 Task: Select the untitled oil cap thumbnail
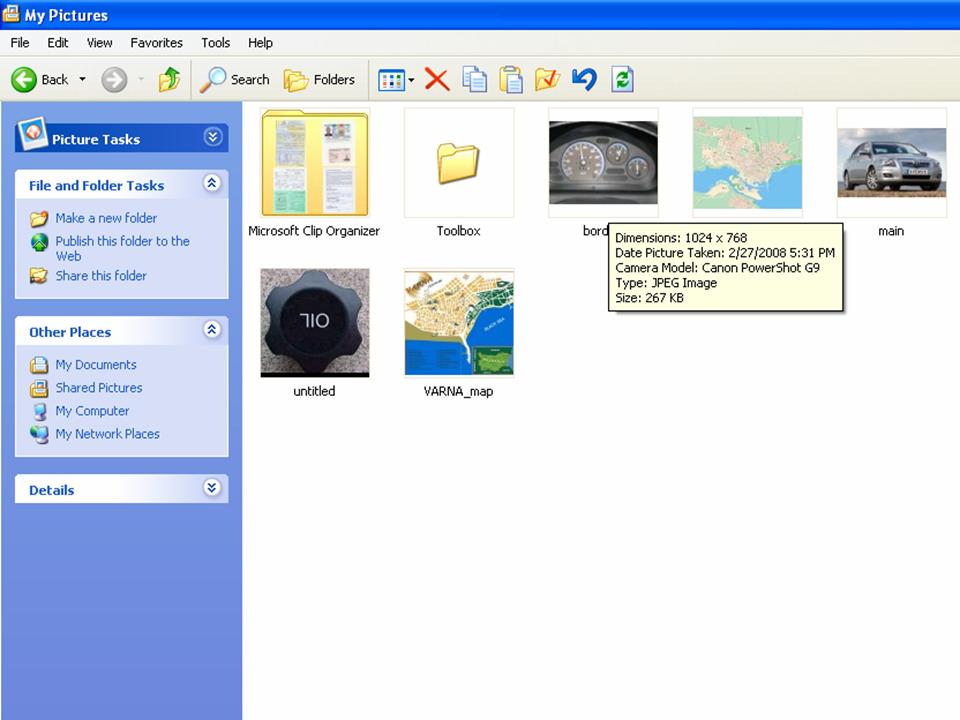(x=315, y=323)
